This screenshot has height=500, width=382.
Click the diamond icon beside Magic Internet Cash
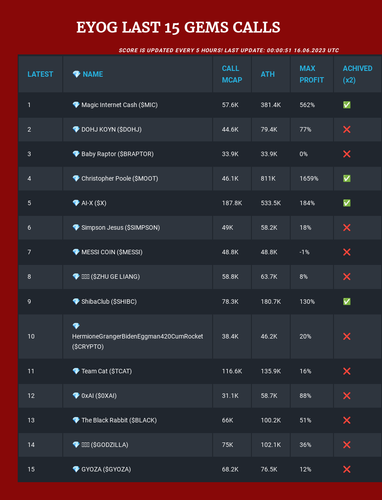click(x=76, y=105)
